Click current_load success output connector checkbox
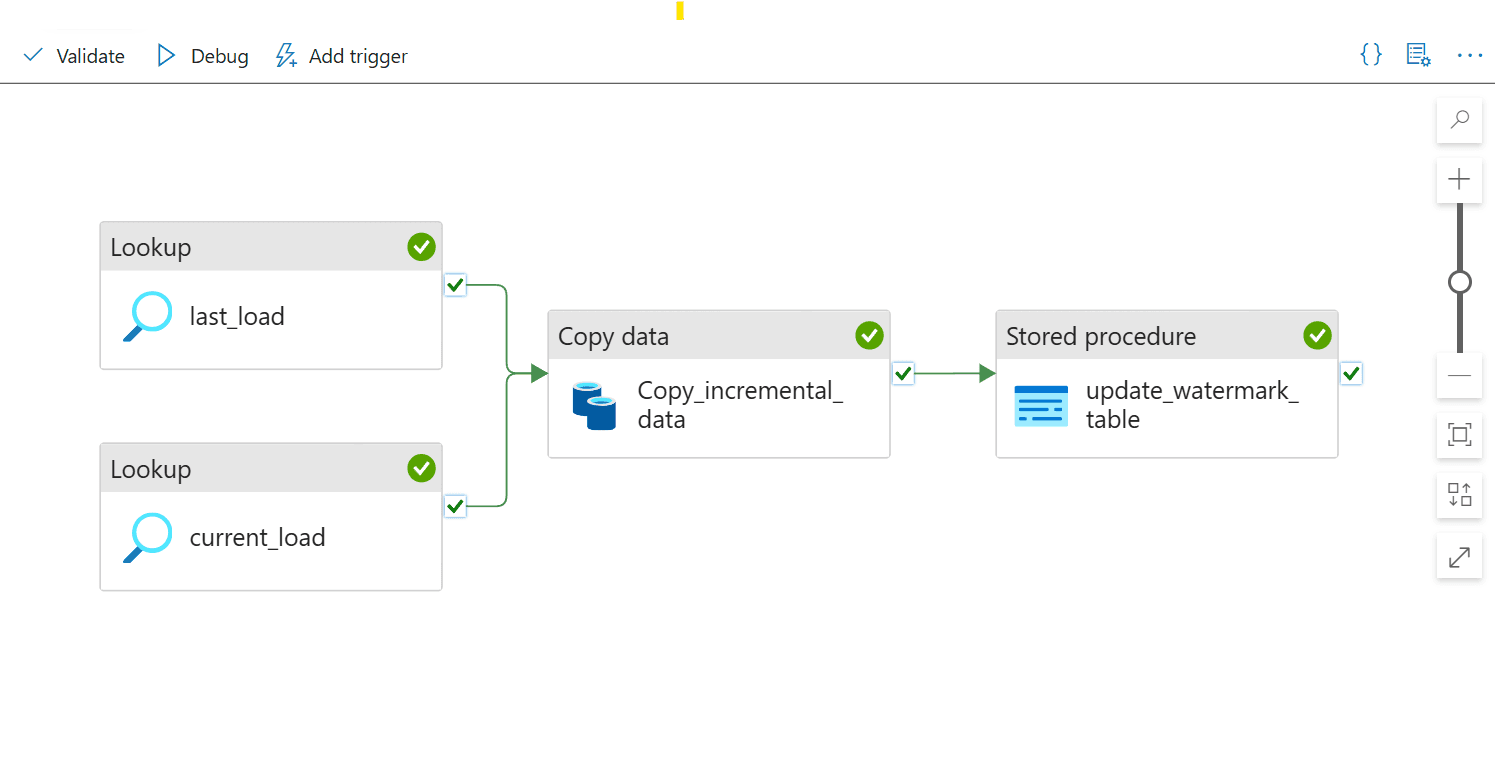Image resolution: width=1495 pixels, height=783 pixels. 455,506
